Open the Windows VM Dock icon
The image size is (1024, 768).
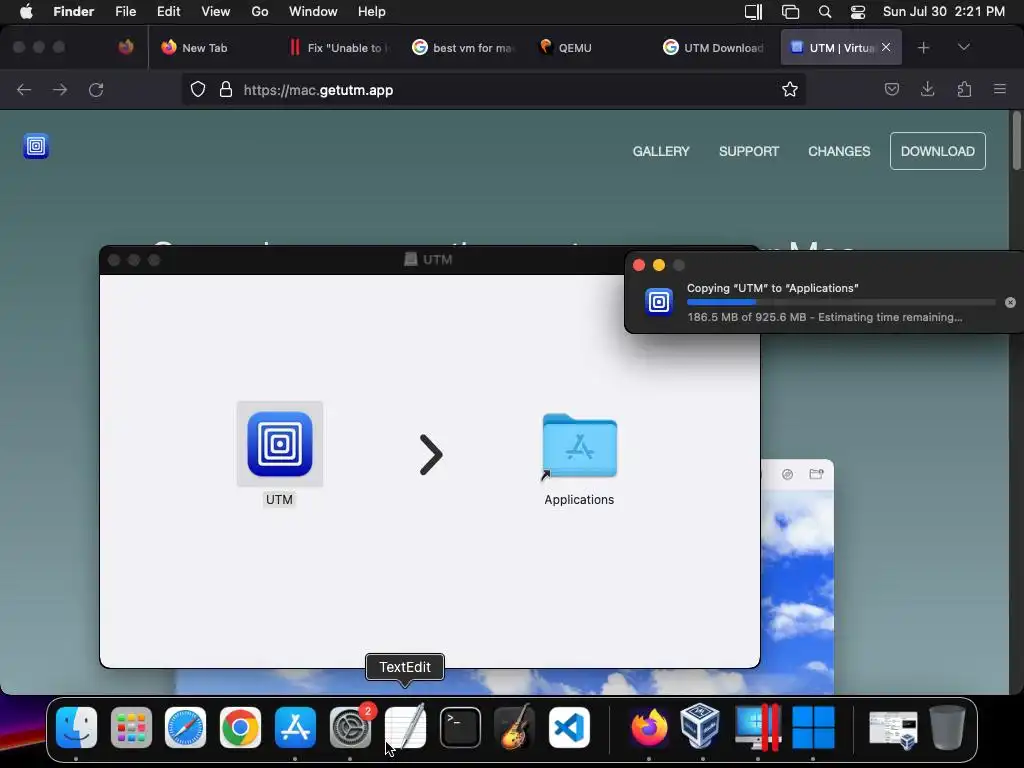(813, 728)
